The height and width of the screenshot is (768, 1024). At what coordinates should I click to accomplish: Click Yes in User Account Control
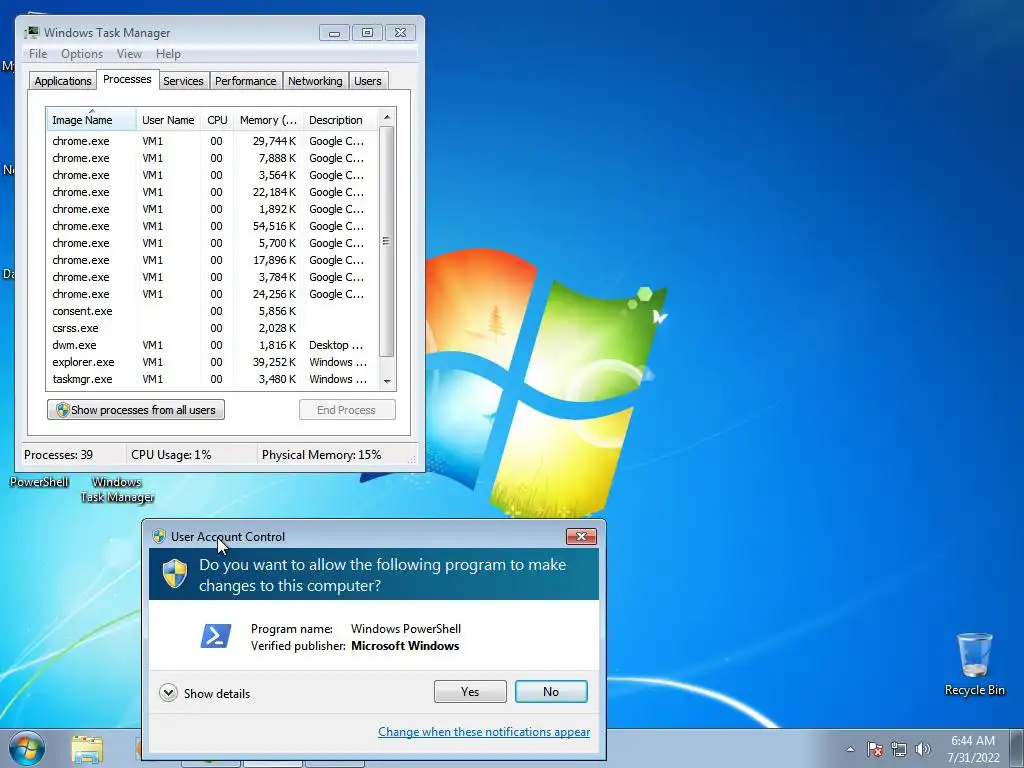tap(470, 692)
